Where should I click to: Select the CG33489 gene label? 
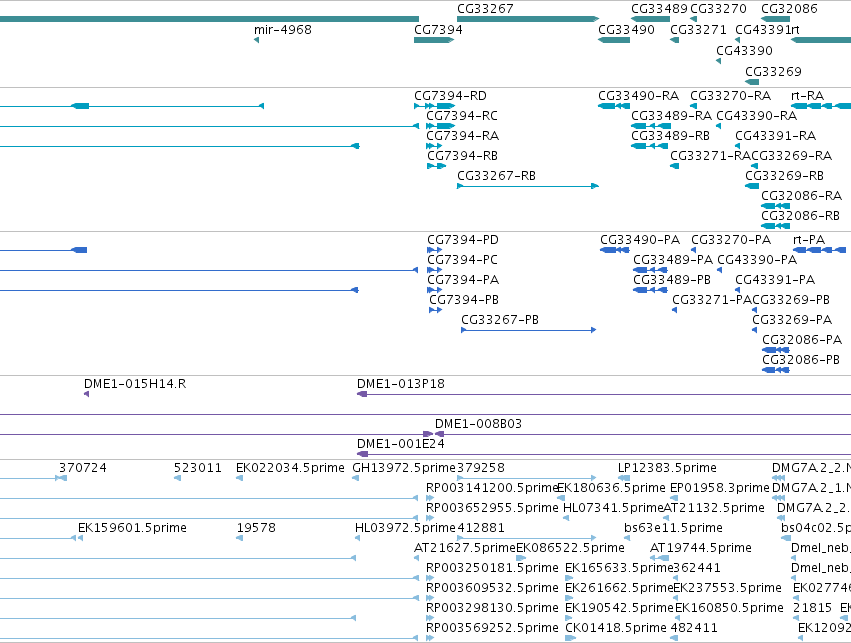[x=659, y=9]
